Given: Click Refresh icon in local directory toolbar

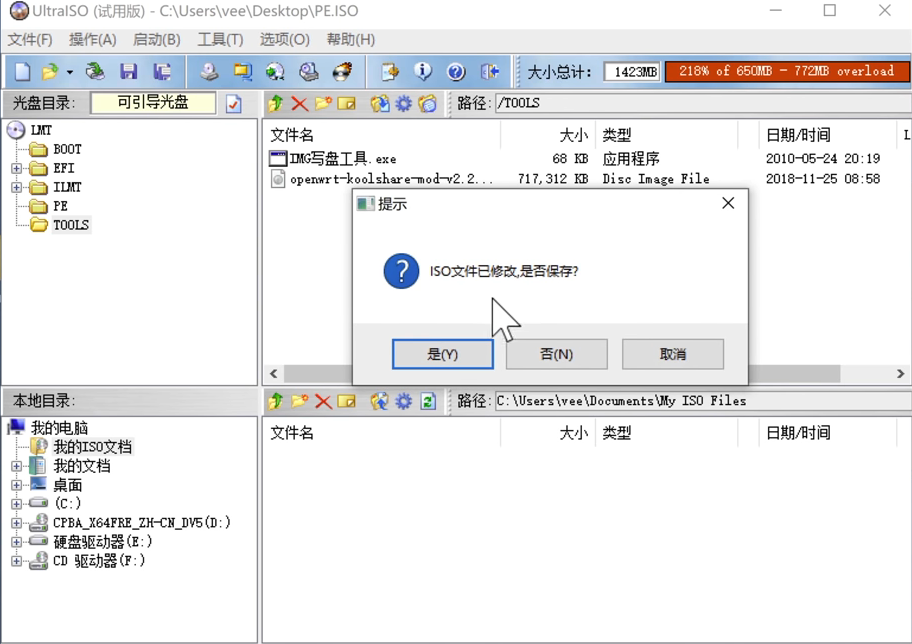Looking at the screenshot, I should coord(428,401).
